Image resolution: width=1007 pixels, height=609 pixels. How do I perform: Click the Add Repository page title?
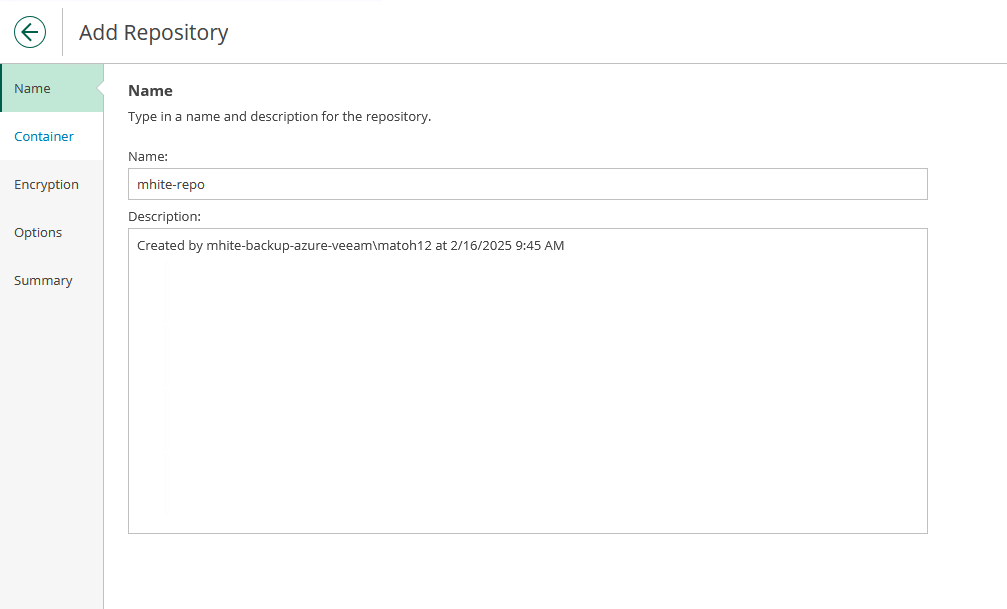coord(153,33)
